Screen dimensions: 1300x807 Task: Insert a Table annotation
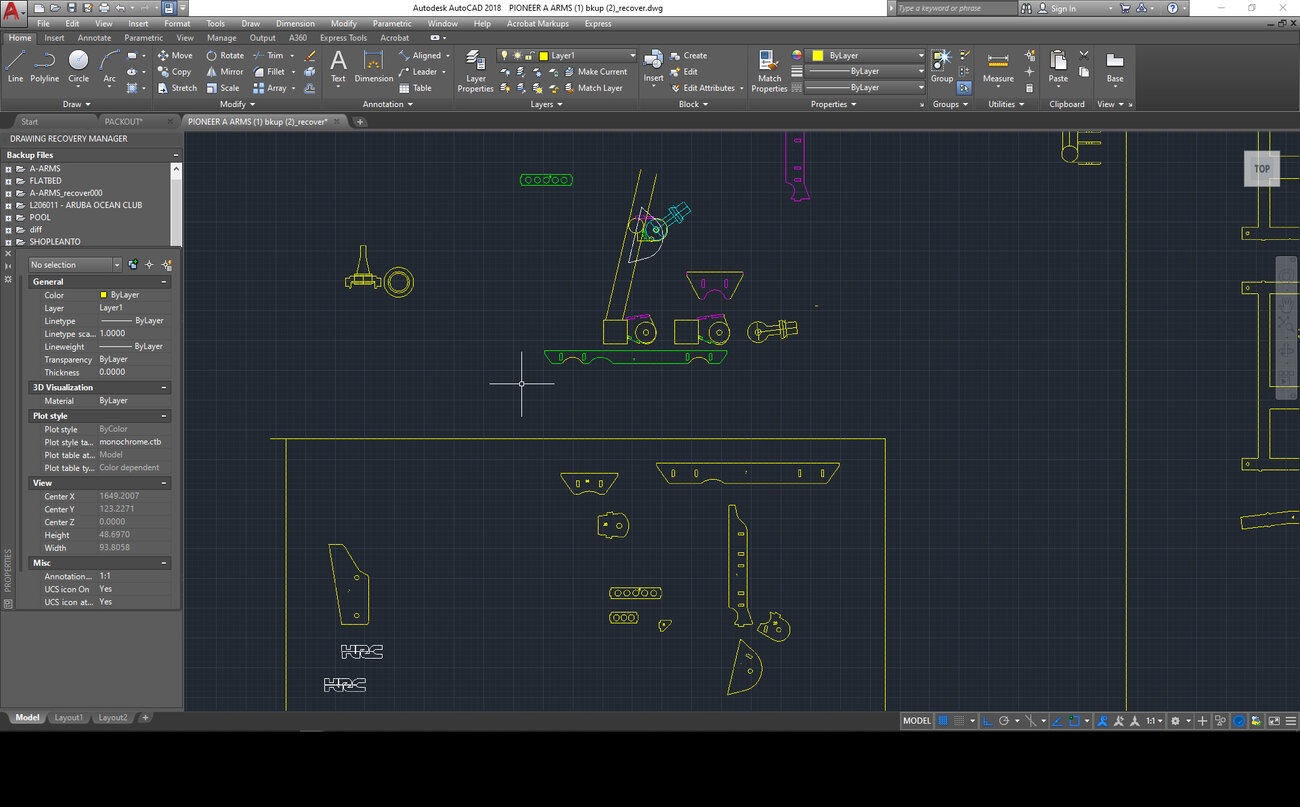point(415,88)
